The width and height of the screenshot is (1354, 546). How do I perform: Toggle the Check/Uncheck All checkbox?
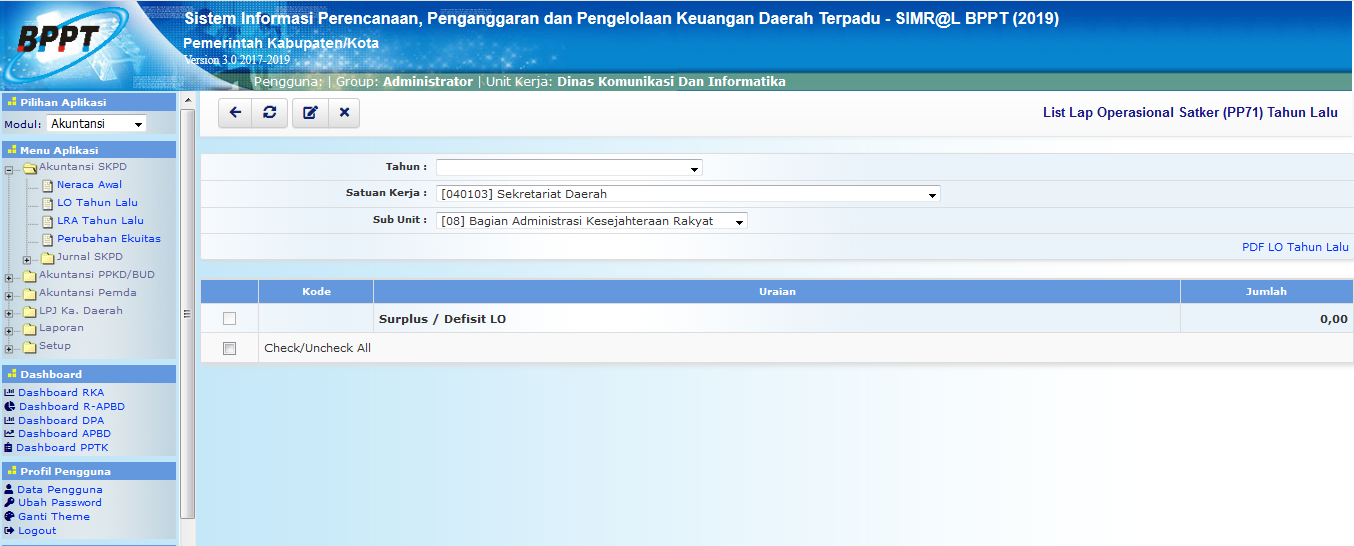(229, 349)
